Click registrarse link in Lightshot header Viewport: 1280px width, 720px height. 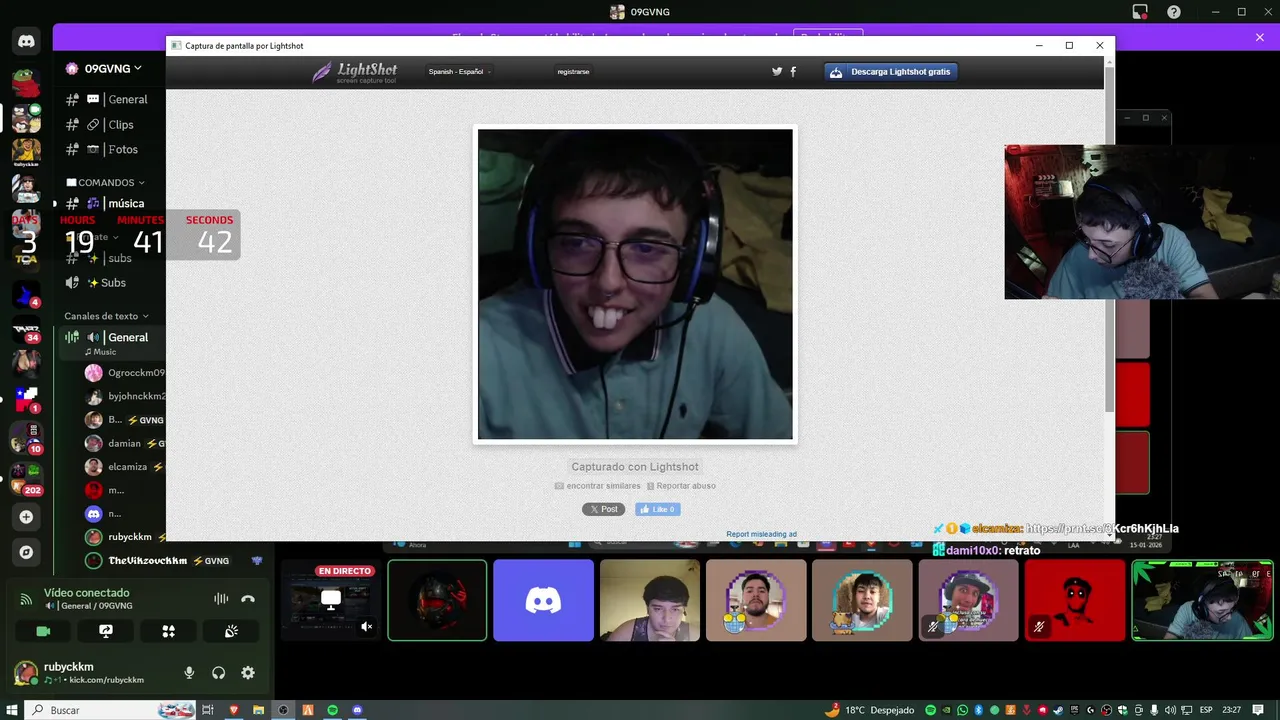pos(573,72)
